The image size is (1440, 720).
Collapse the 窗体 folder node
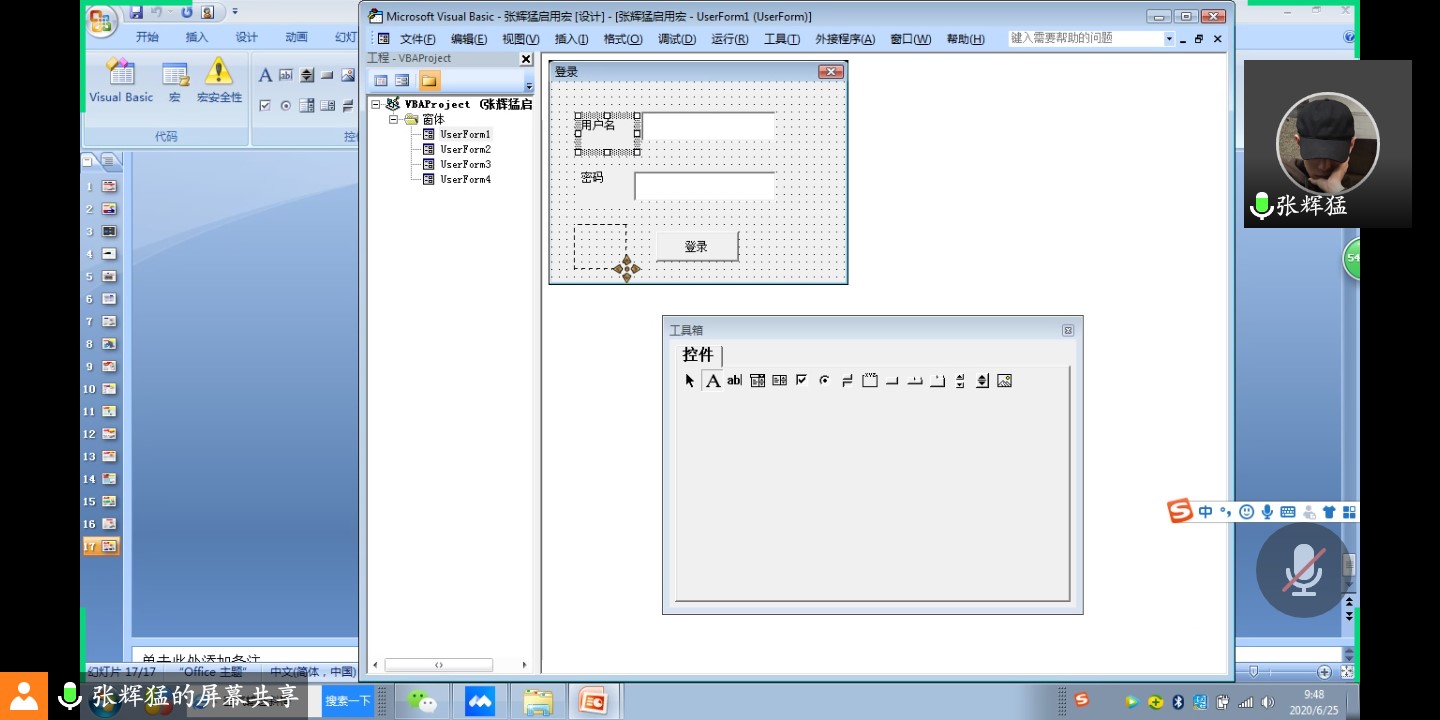(394, 119)
